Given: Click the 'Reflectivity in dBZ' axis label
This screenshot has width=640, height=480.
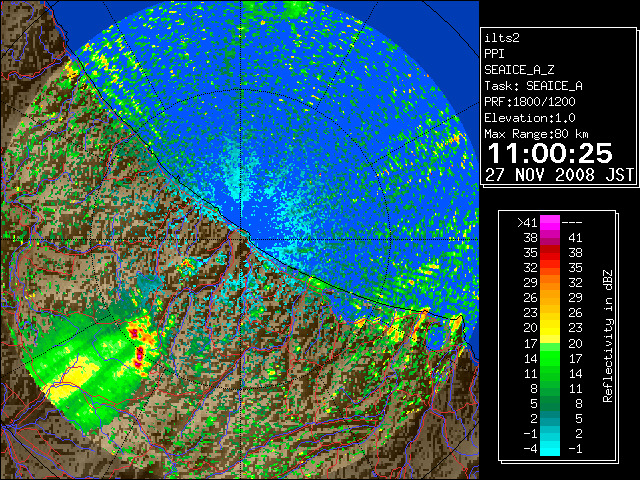Looking at the screenshot, I should (x=608, y=336).
